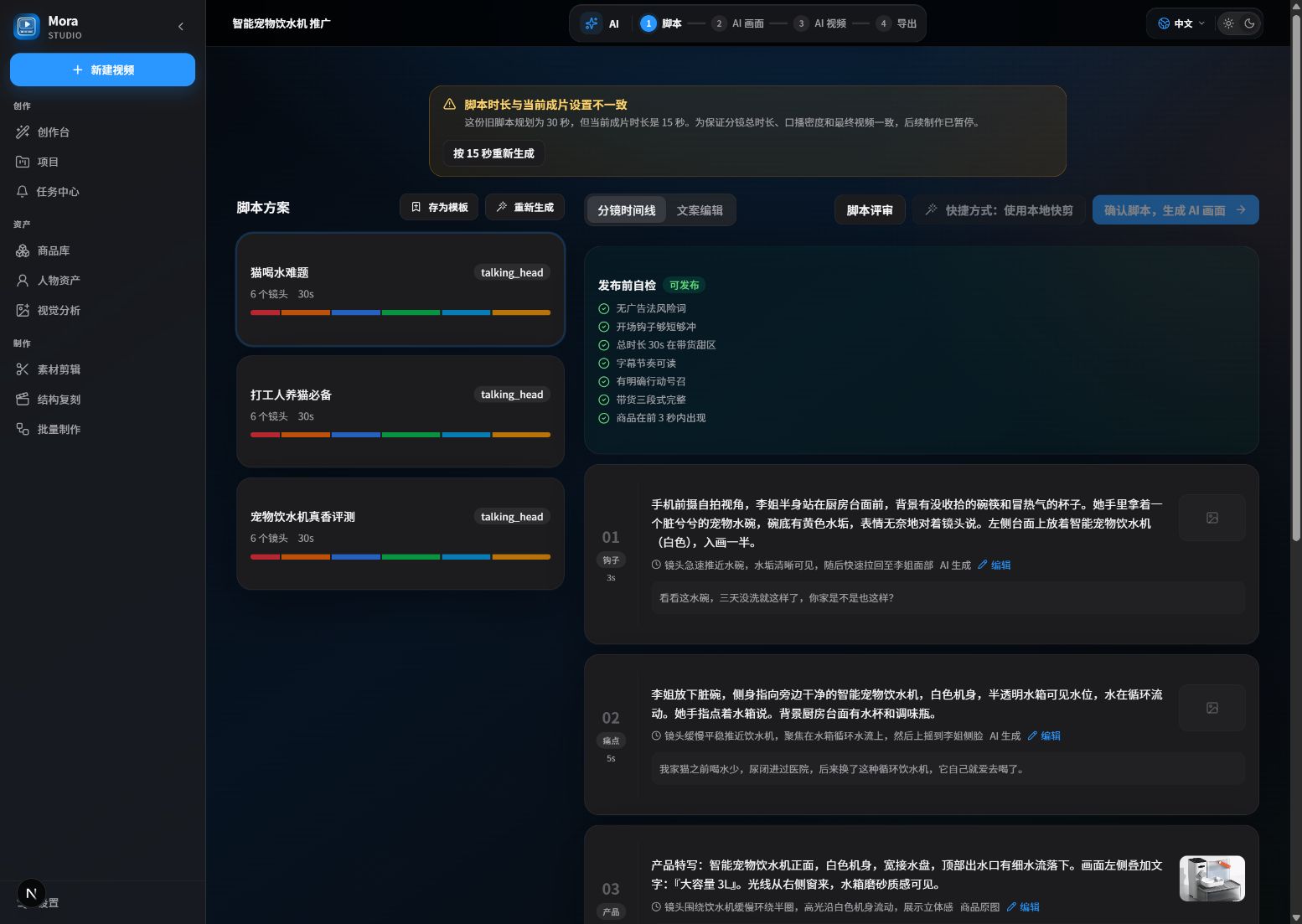Go to step 1 脚本
Viewport: 1302px width, 924px height.
661,23
